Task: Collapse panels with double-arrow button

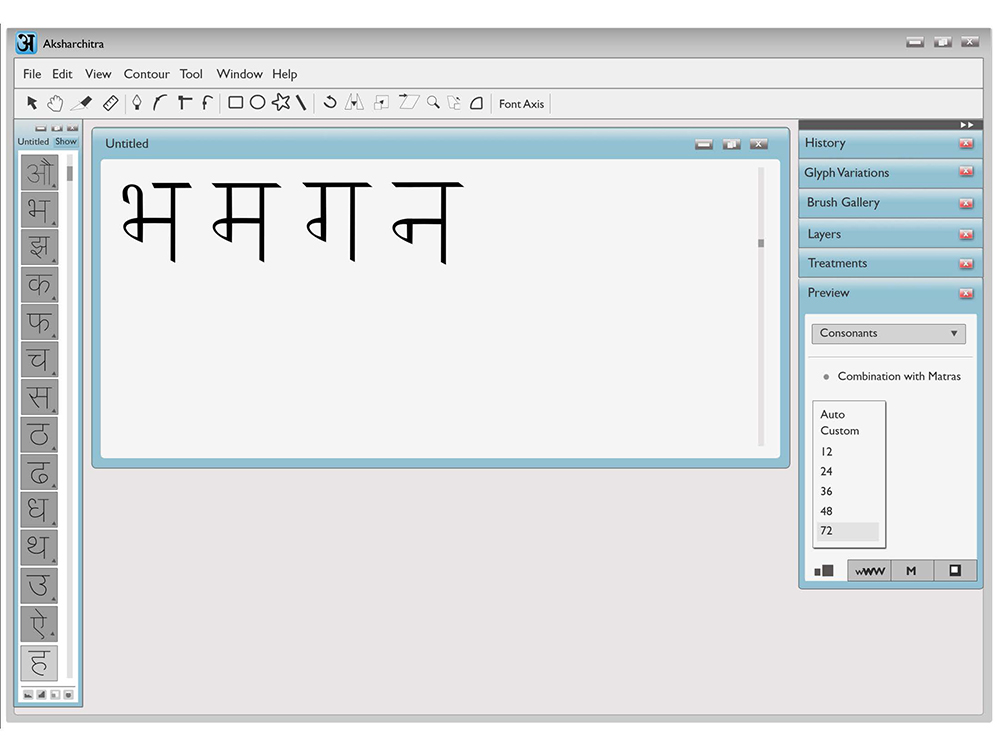Action: [x=967, y=125]
